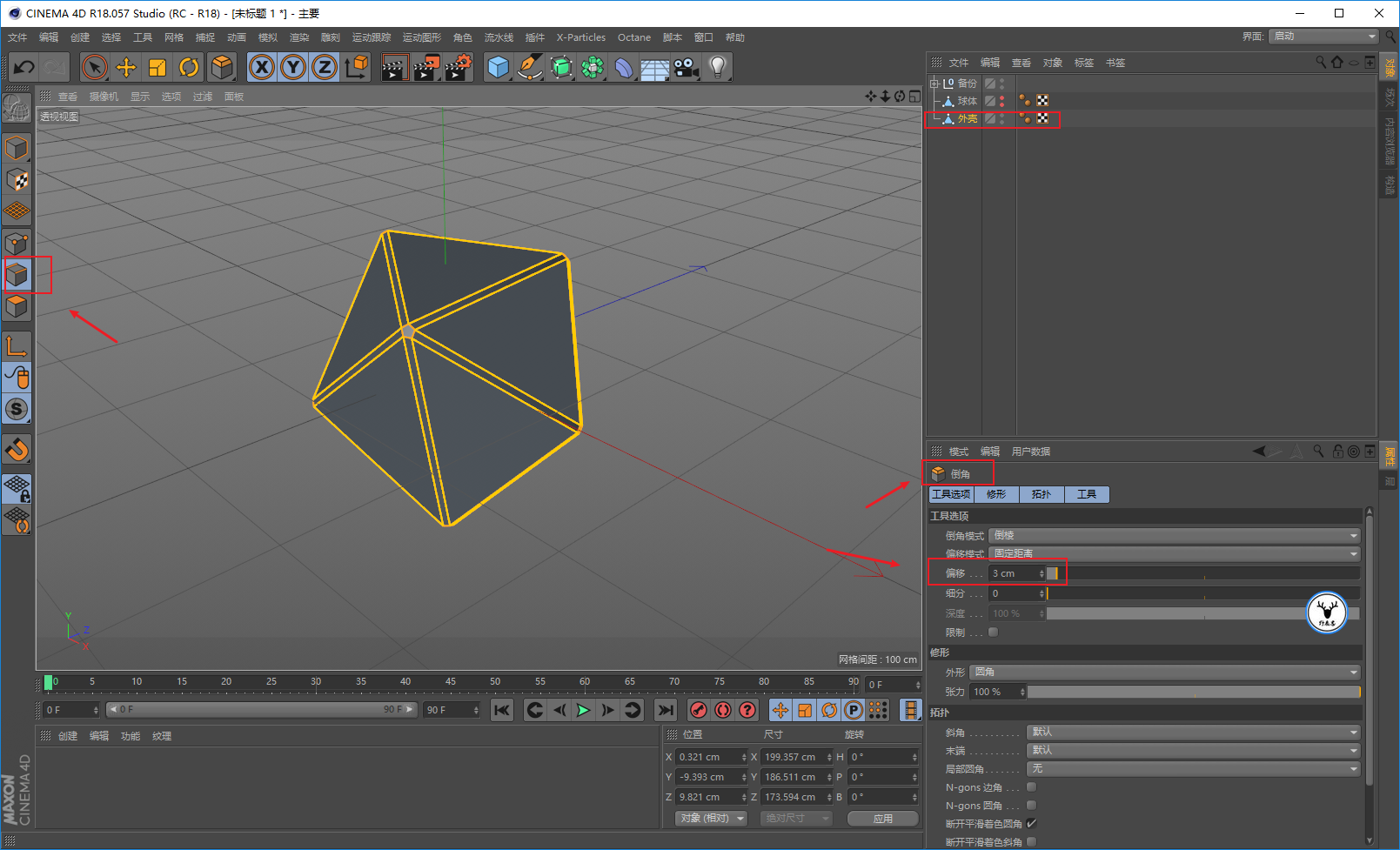This screenshot has width=1400, height=850.
Task: Add a camera object
Action: [x=686, y=67]
